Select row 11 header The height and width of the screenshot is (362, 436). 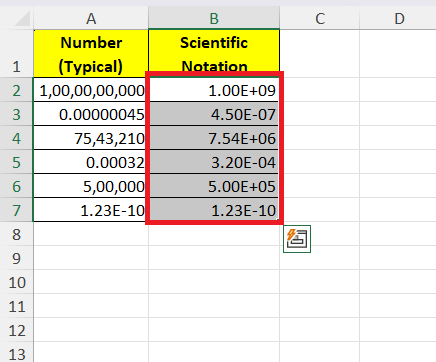pos(17,306)
